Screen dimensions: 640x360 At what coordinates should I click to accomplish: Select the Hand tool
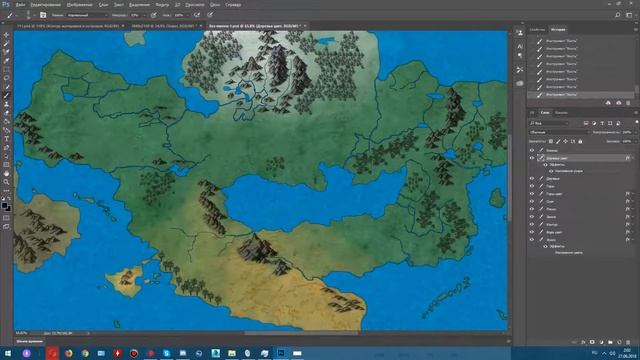tap(6, 173)
